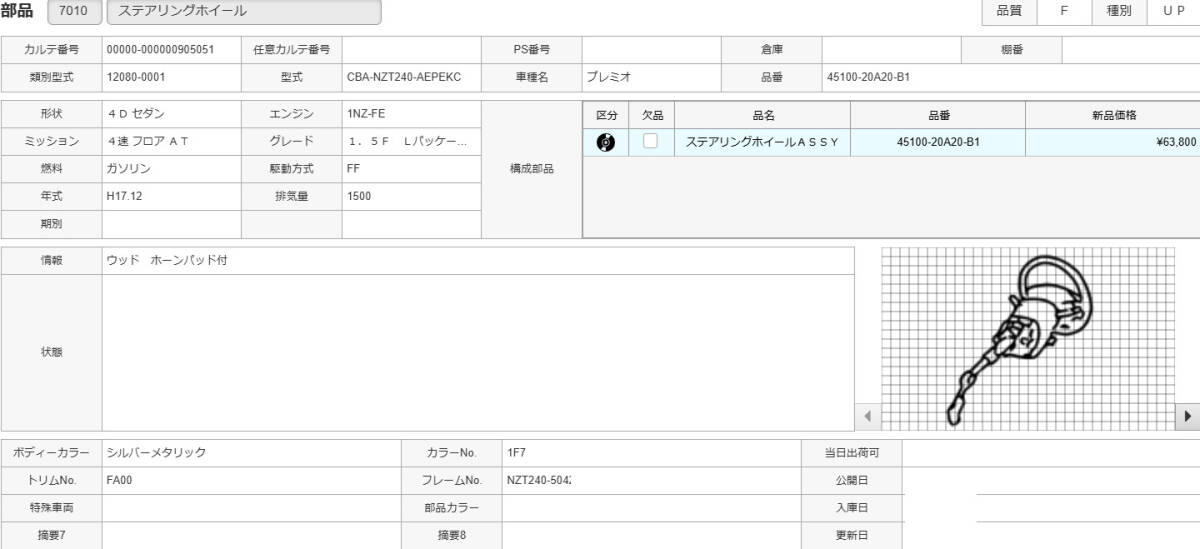1200x549 pixels.
Task: Click the diagram scroll right arrow
Action: pos(1188,415)
